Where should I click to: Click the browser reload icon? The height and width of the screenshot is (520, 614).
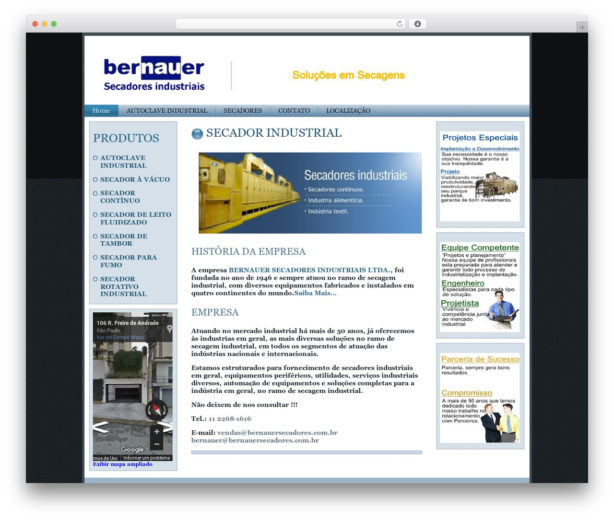[399, 24]
